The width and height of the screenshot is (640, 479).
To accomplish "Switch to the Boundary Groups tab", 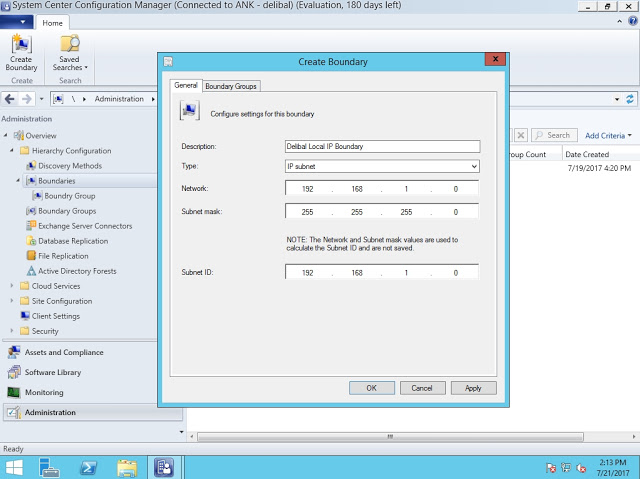I will coord(231,87).
